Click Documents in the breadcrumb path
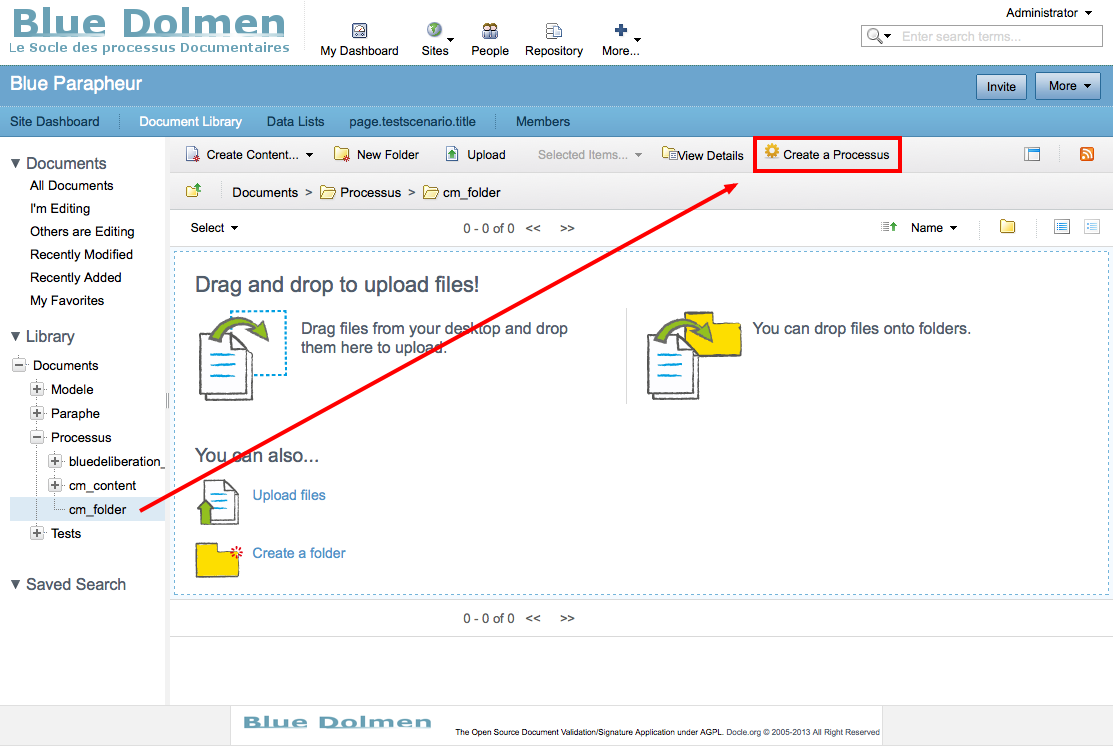Viewport: 1113px width, 755px height. click(x=265, y=192)
